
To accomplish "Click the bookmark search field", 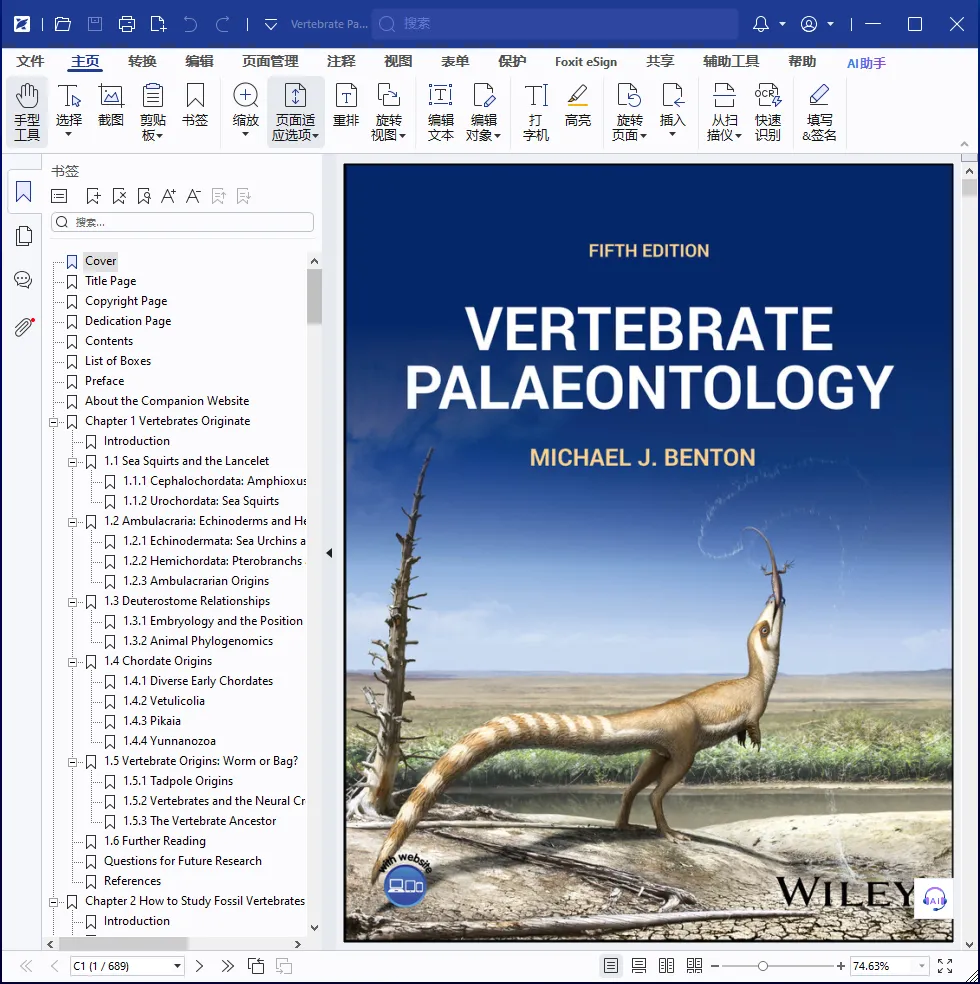I will click(x=183, y=222).
